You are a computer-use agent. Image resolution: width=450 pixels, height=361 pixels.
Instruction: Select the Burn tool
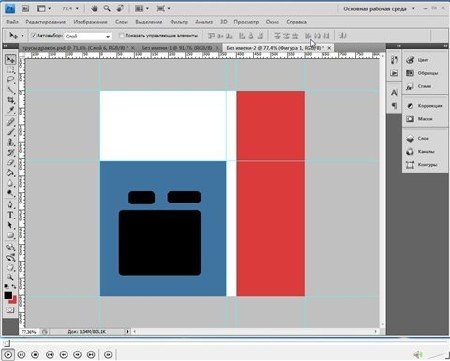[x=10, y=193]
